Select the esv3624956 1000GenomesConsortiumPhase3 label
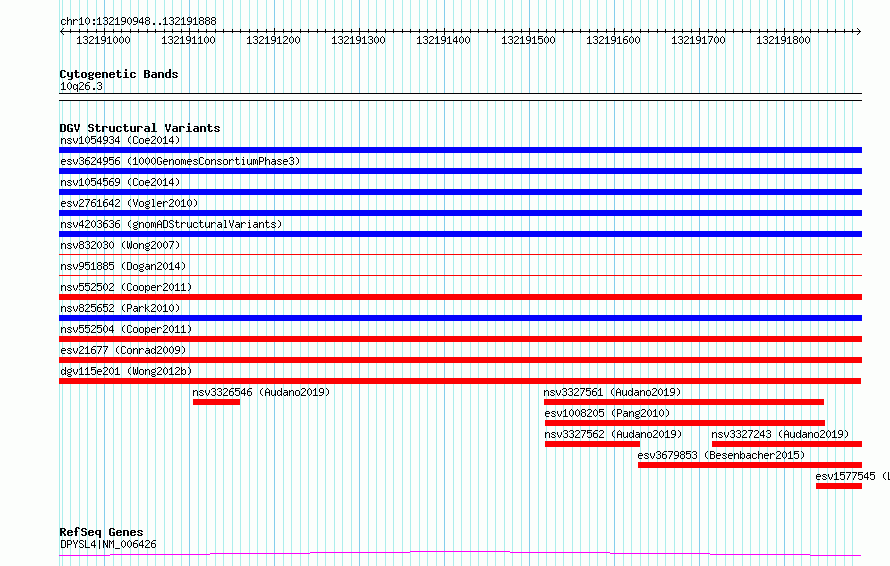This screenshot has height=566, width=890. click(180, 161)
